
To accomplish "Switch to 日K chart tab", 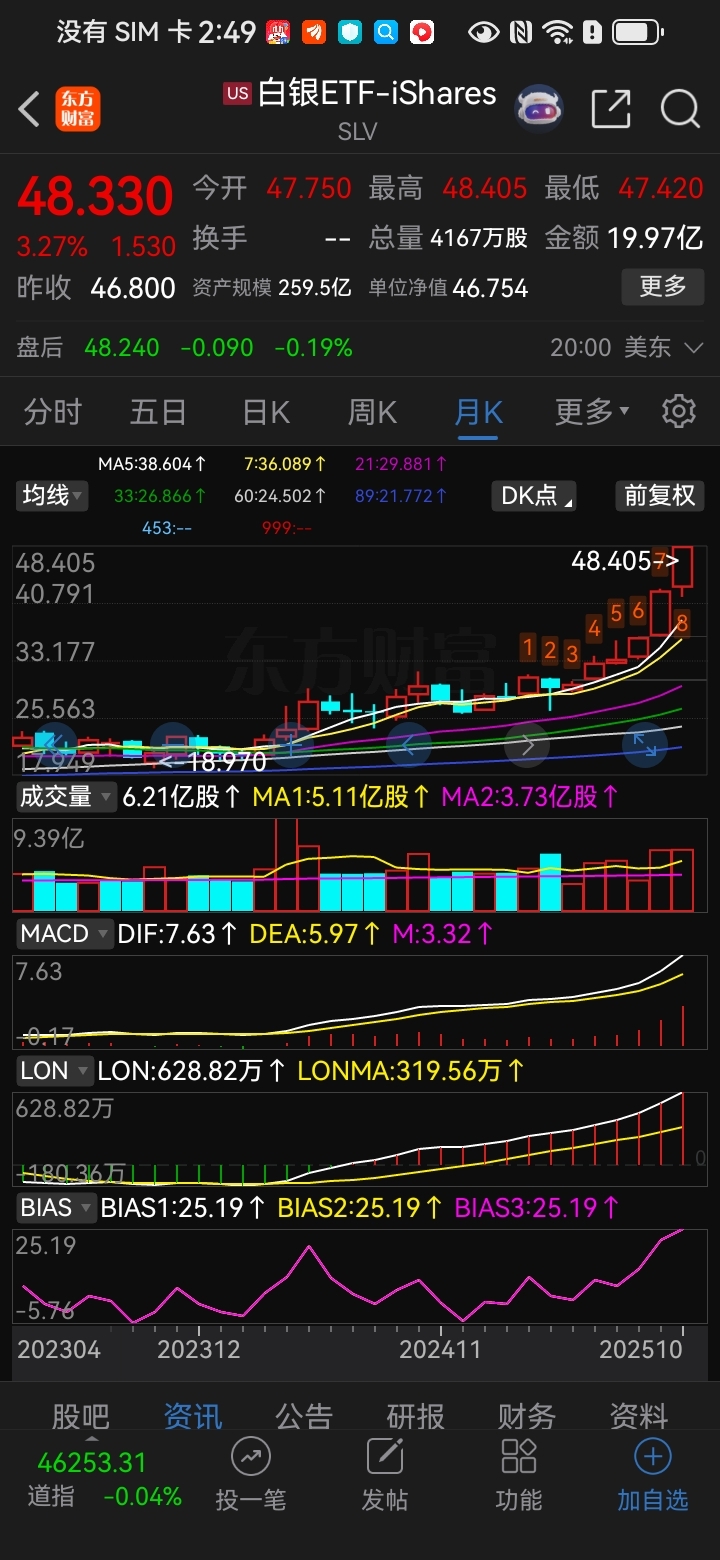I will (x=266, y=411).
